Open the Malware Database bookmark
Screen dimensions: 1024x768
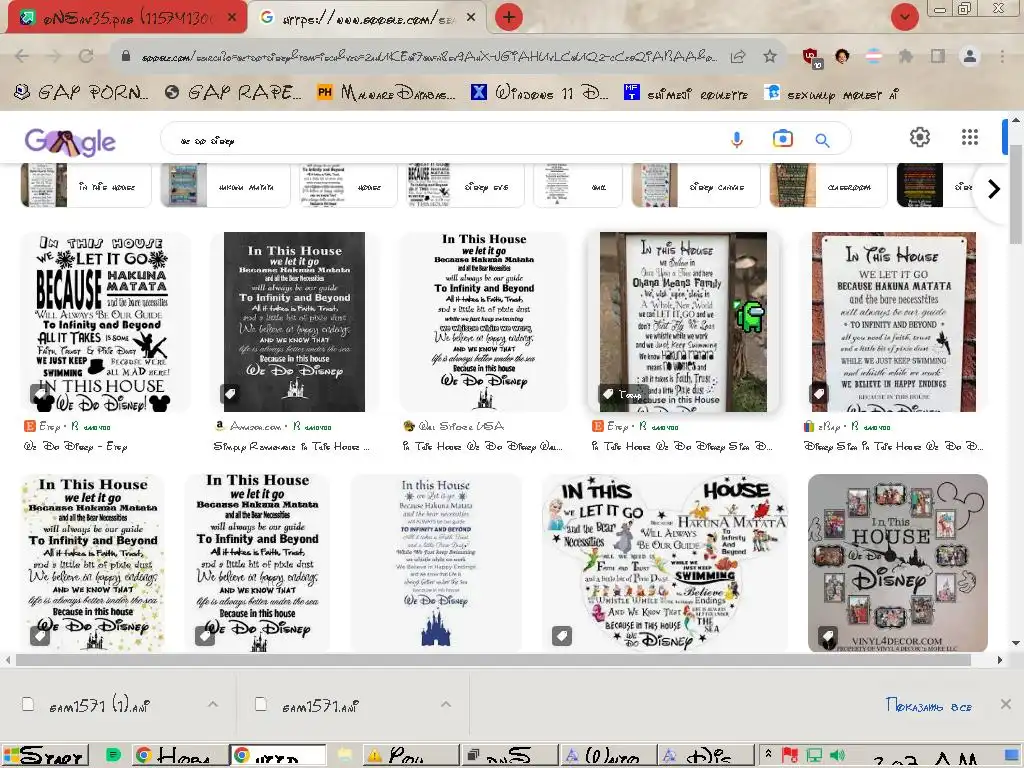386,93
